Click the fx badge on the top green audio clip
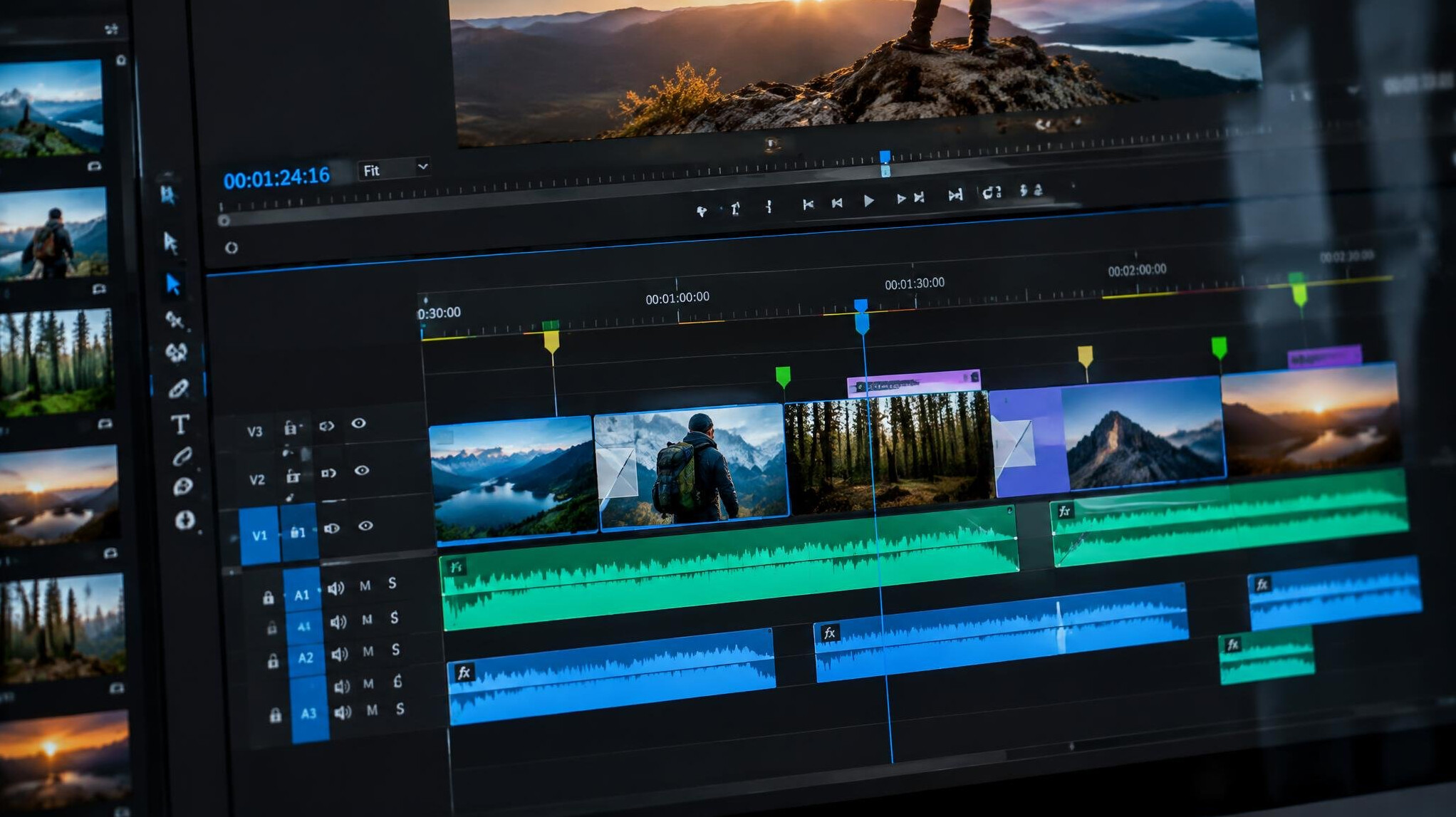Viewport: 1456px width, 817px height. click(455, 567)
